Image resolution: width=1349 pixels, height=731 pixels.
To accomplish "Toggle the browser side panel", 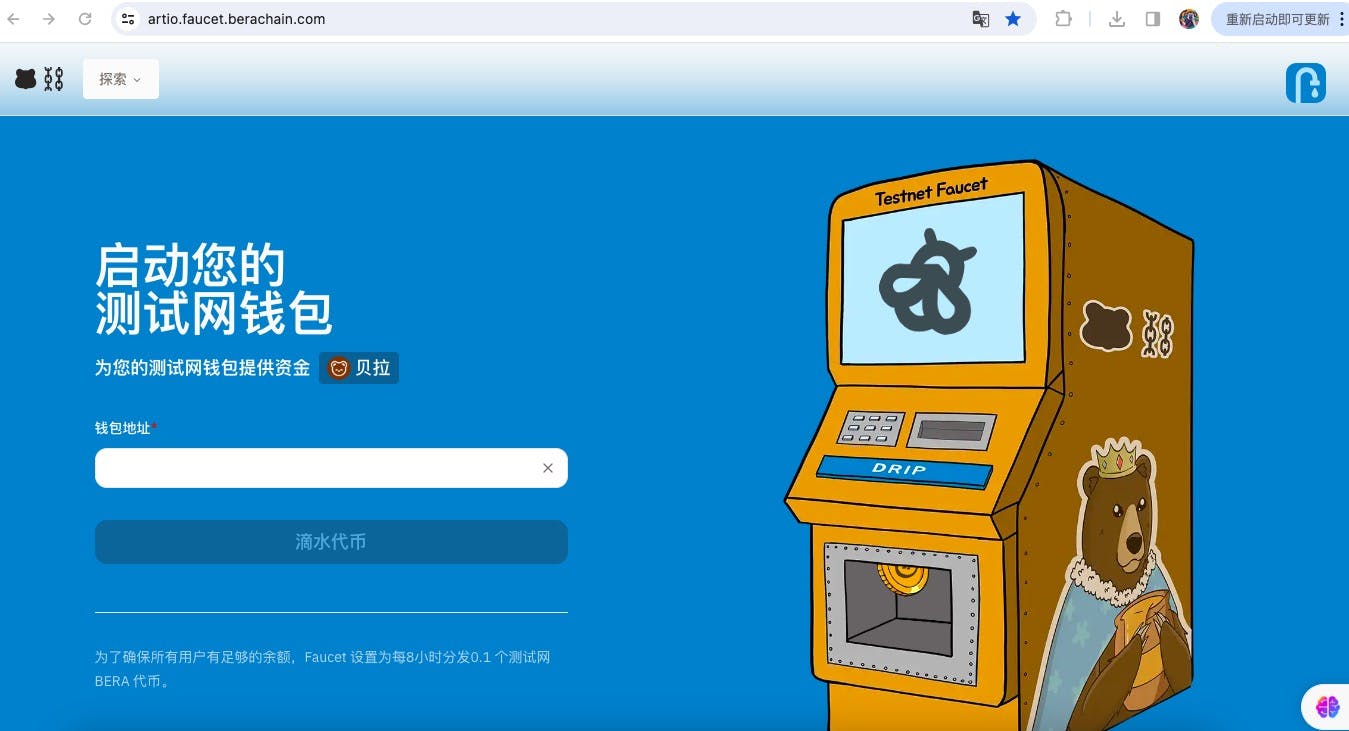I will coord(1153,19).
